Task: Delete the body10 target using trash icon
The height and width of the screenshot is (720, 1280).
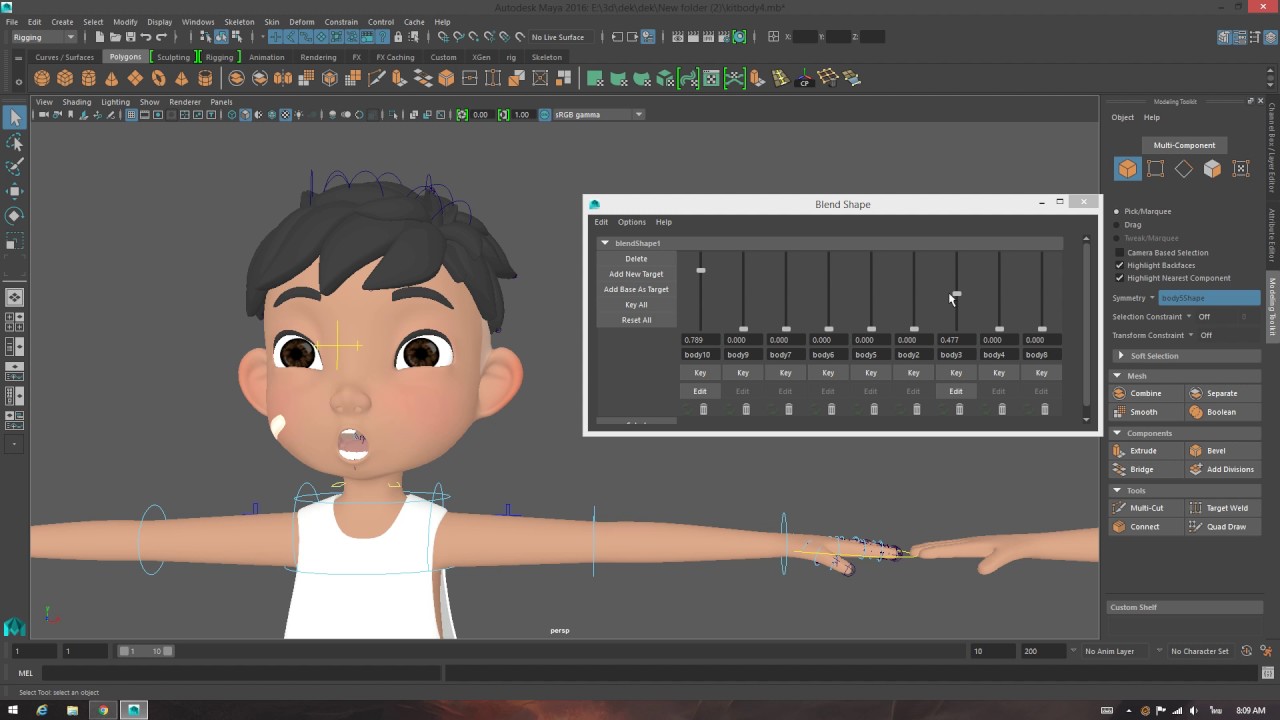Action: (x=703, y=409)
